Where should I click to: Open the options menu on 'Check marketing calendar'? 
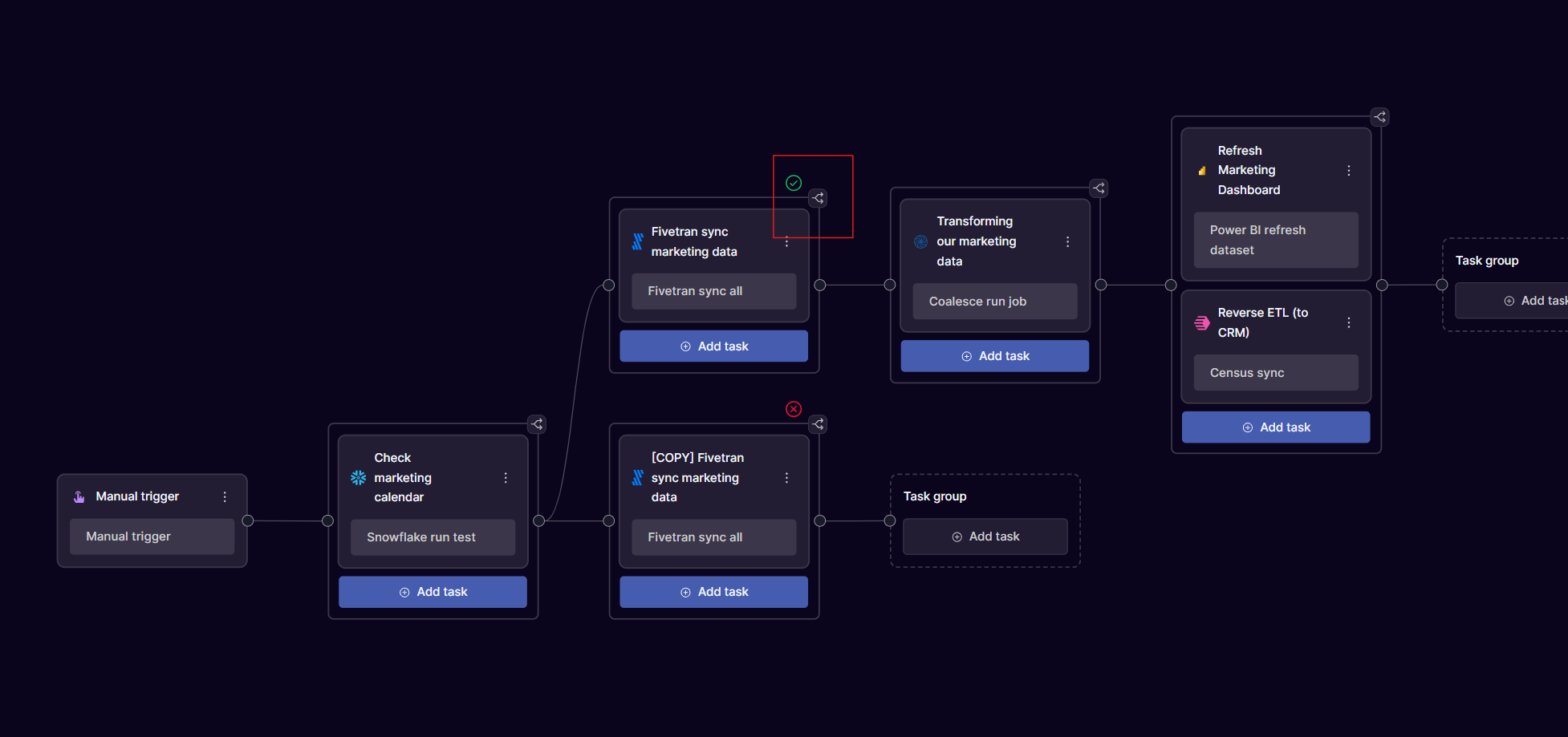(x=506, y=477)
